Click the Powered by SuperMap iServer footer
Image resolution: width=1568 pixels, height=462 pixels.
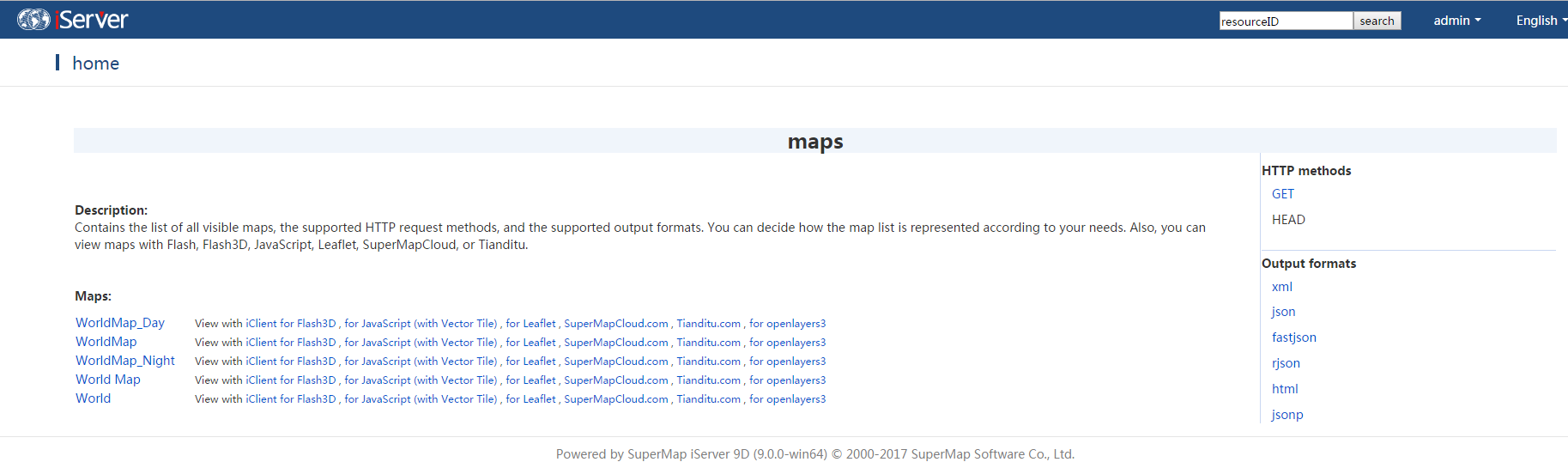click(815, 454)
